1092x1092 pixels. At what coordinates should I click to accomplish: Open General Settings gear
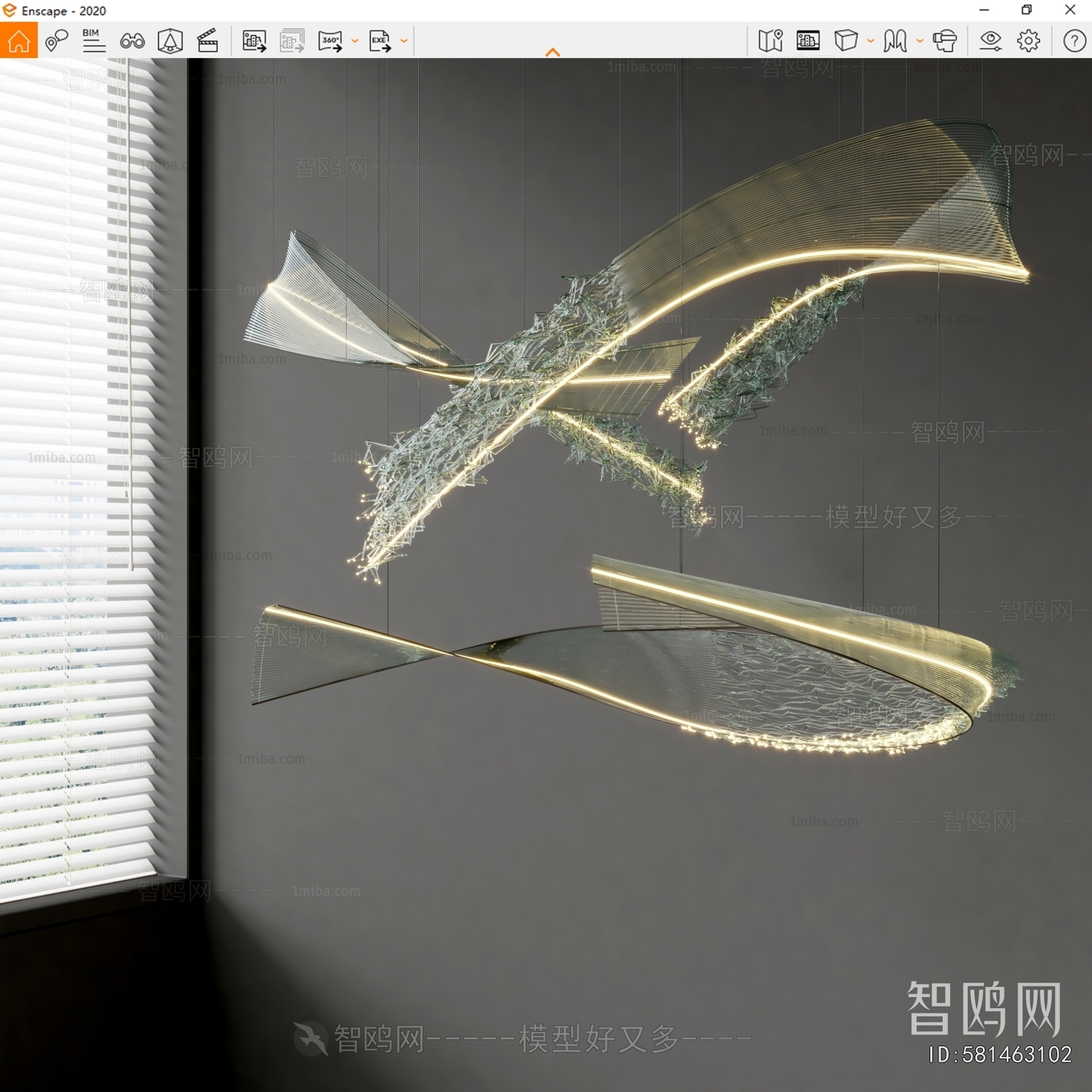(x=1029, y=41)
